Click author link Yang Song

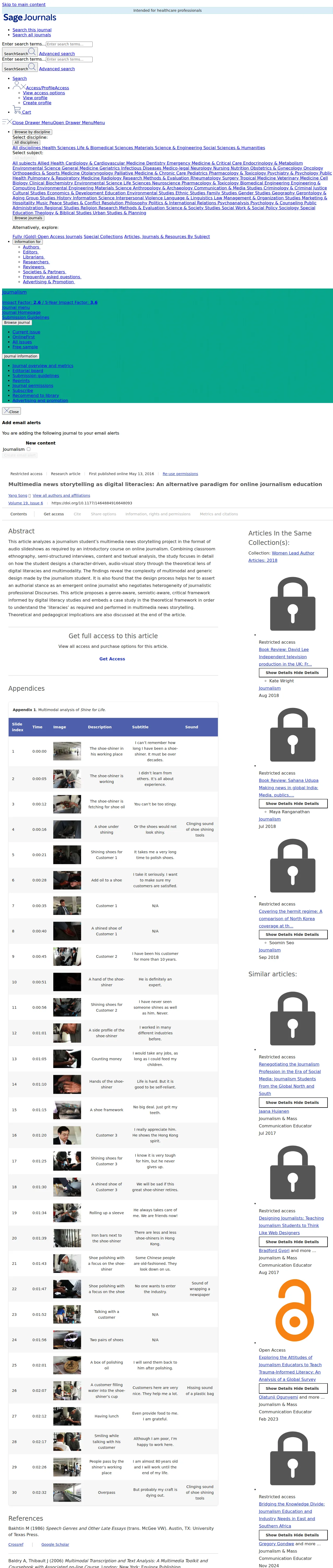[x=18, y=495]
